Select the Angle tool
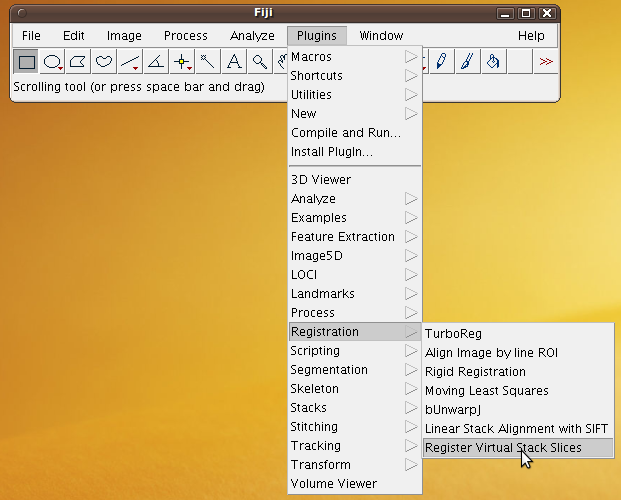 pos(156,61)
